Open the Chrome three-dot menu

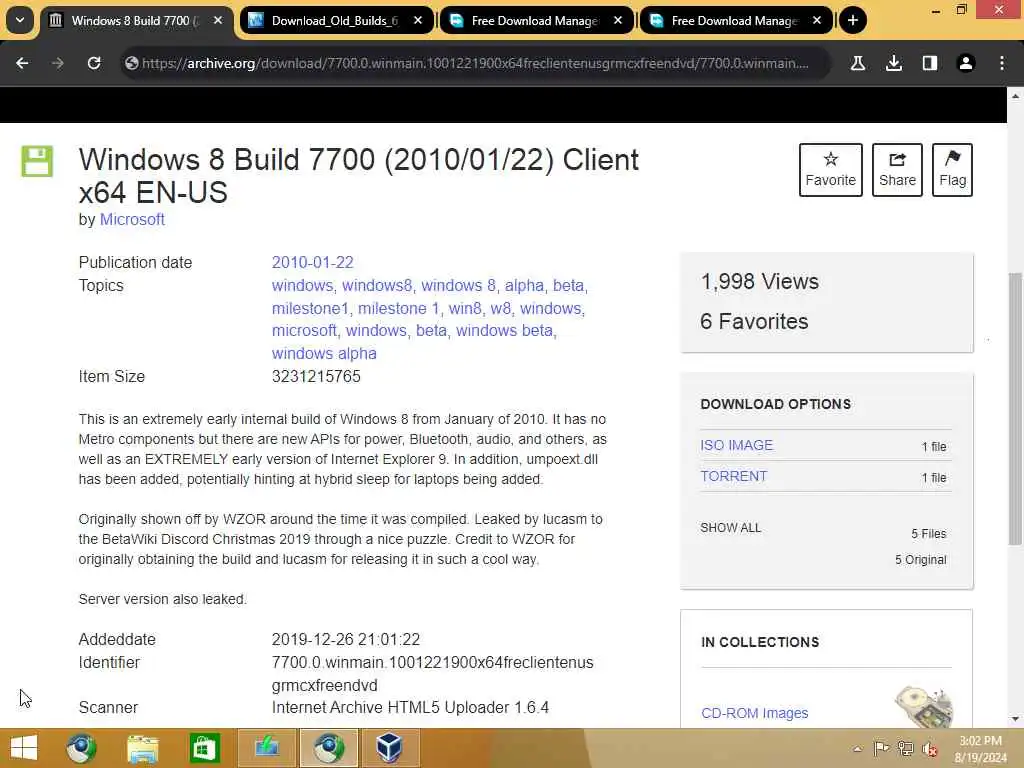(1002, 63)
